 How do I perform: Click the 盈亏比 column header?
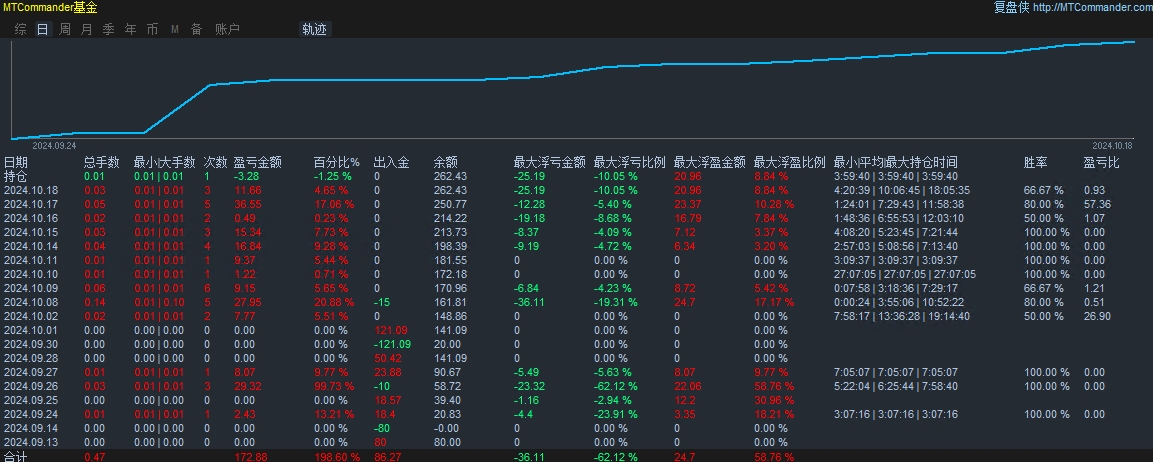coord(1102,162)
